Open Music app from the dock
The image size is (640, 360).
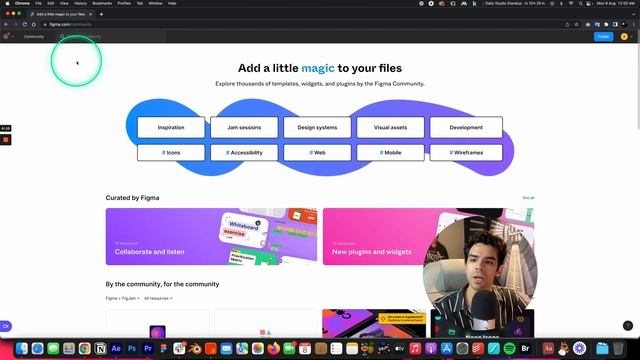click(x=415, y=349)
